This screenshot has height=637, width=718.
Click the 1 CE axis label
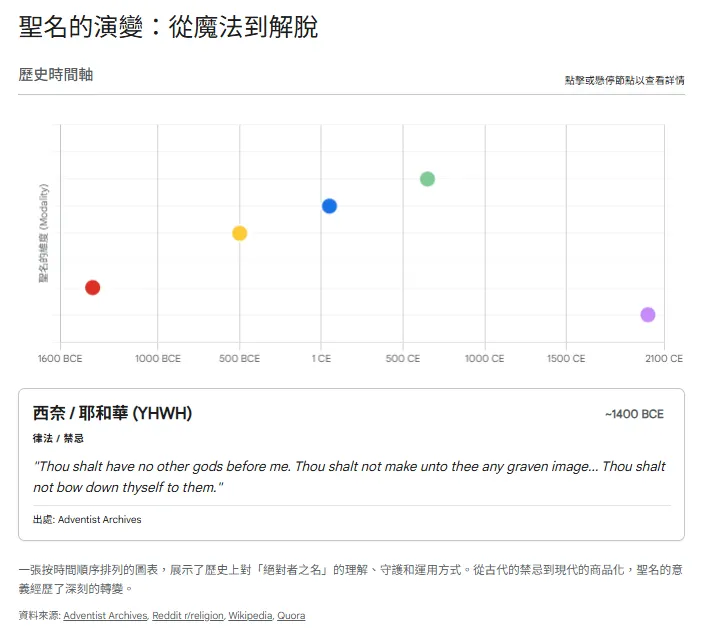coord(321,359)
